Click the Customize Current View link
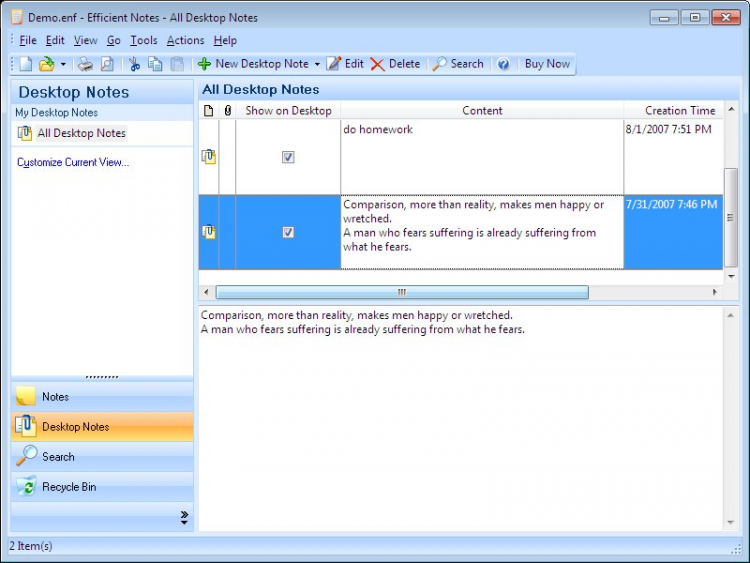The image size is (750, 563). 73,162
